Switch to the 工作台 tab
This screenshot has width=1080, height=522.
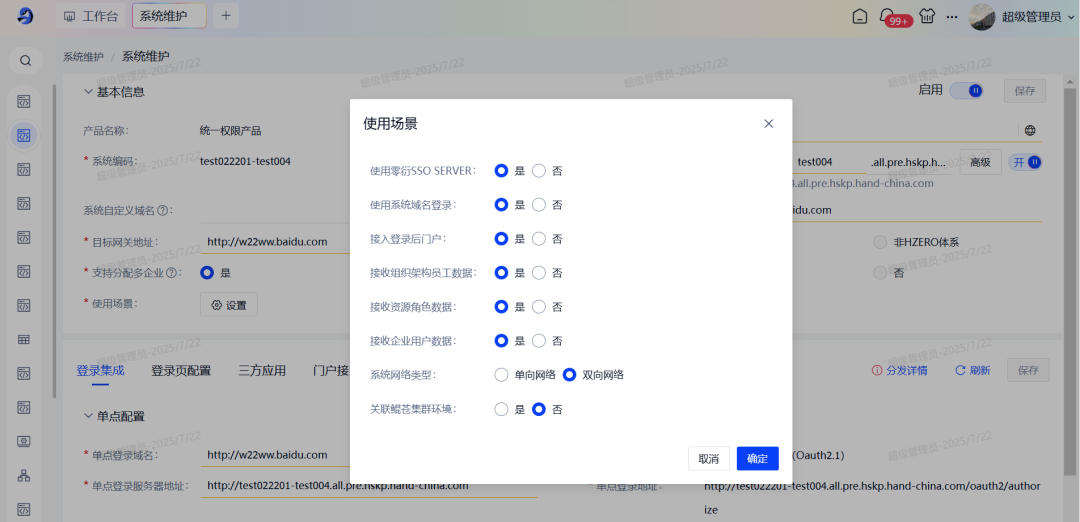pos(90,16)
